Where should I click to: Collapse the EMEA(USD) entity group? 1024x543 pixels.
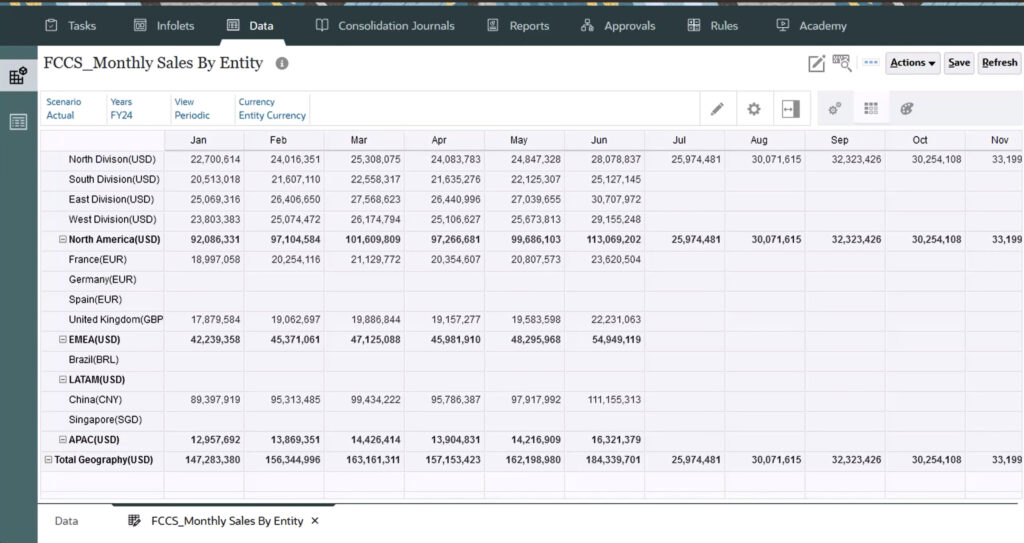63,340
